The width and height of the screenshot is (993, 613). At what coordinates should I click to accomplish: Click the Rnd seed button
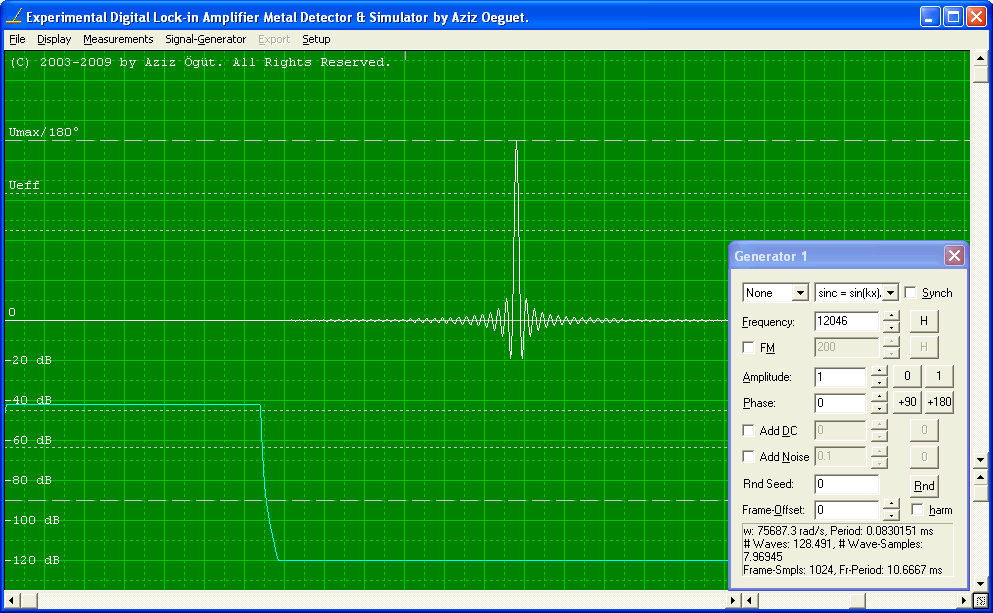pos(924,486)
